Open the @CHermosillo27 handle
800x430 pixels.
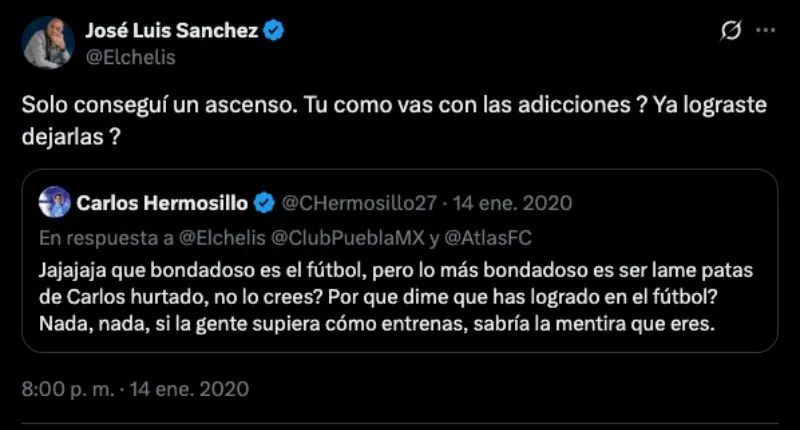[359, 203]
